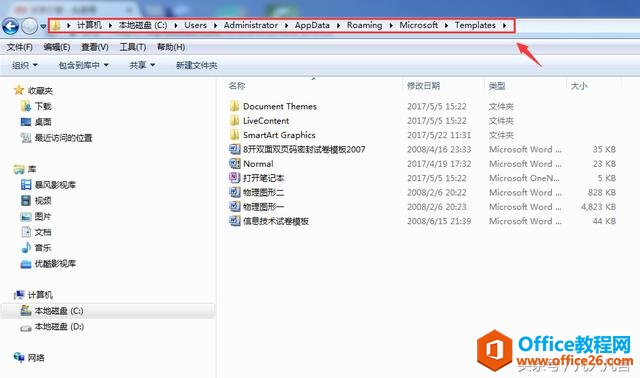The image size is (640, 378).
Task: Select the Normal template Word icon
Action: coord(235,163)
